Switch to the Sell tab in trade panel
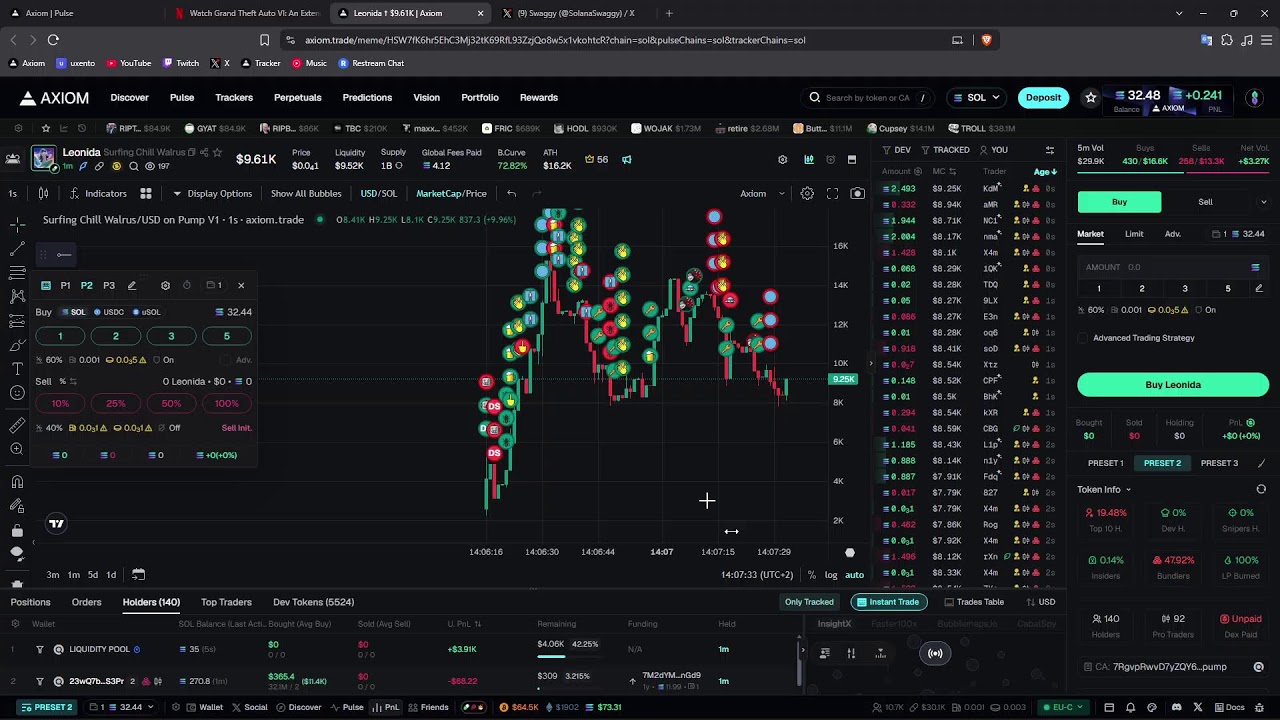1280x720 pixels. [x=1205, y=202]
